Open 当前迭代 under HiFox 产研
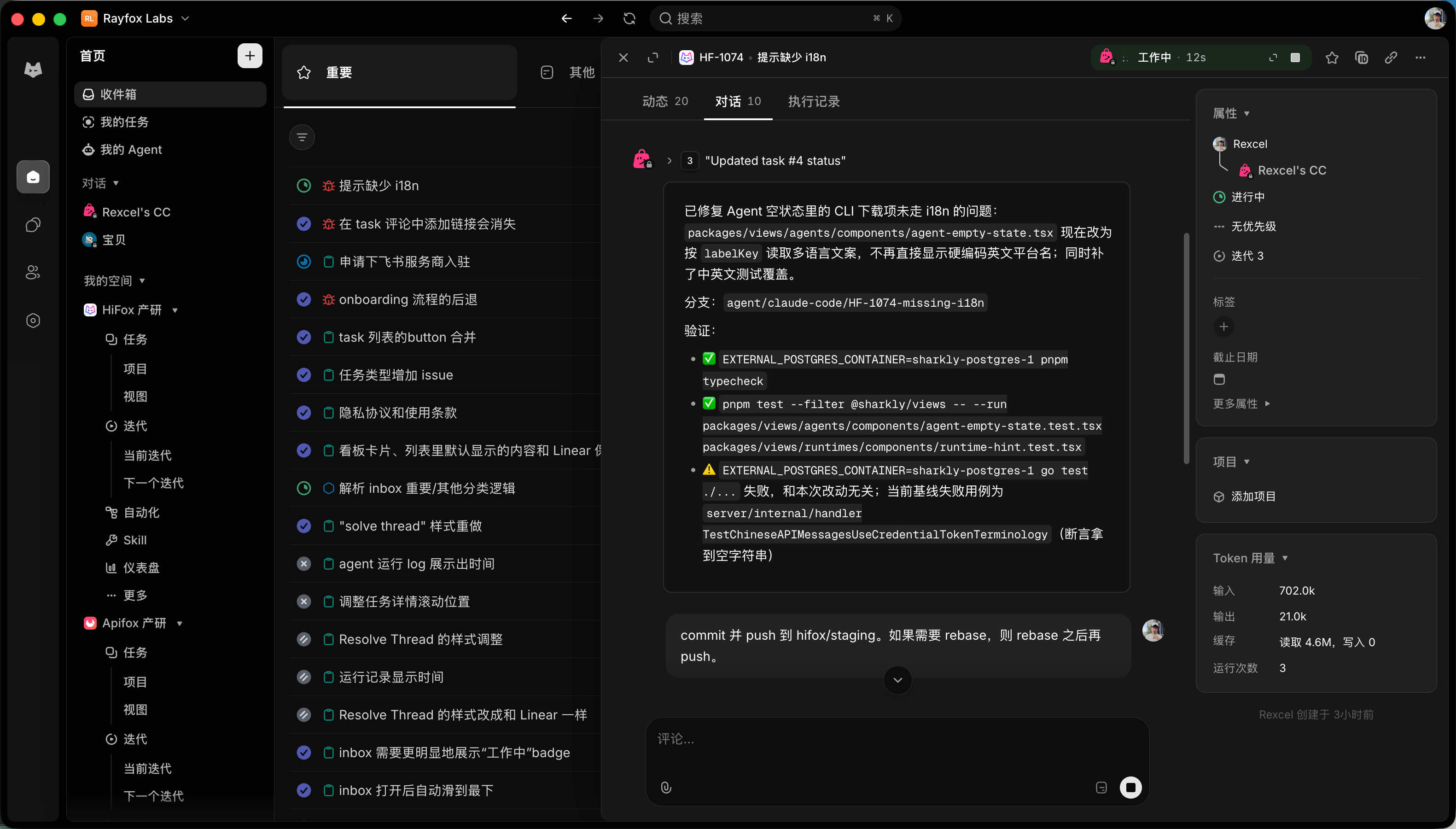 (x=147, y=455)
